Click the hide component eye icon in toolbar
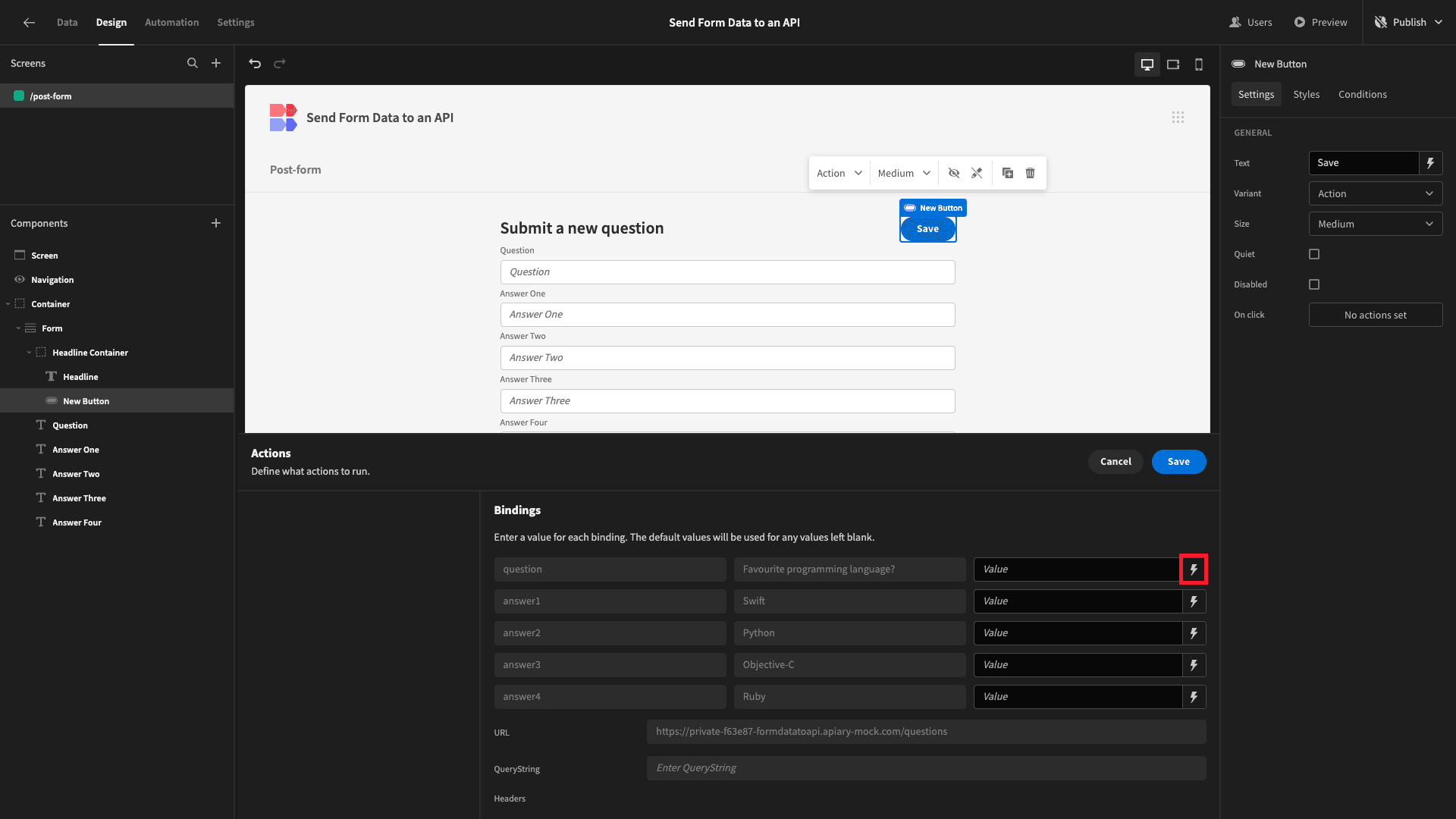 coord(954,173)
